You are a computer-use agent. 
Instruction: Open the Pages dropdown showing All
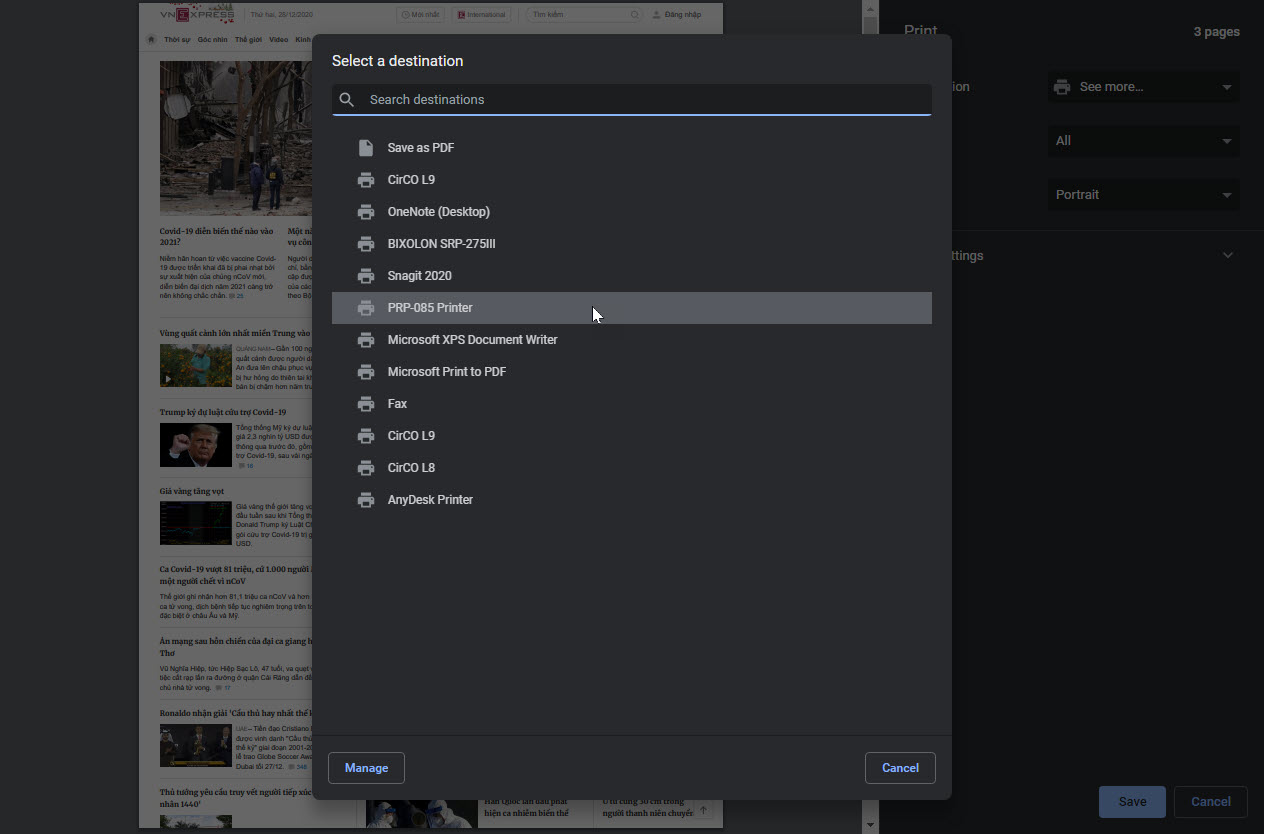[x=1143, y=141]
